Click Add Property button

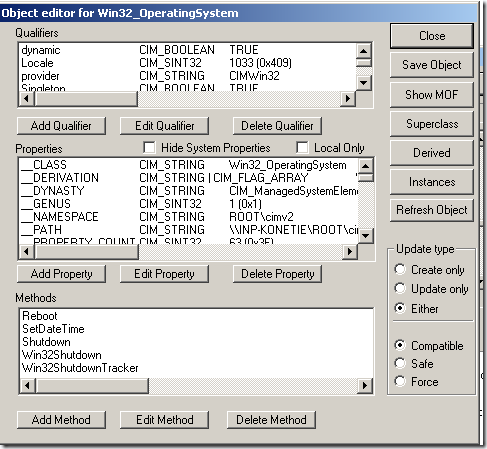[61, 274]
